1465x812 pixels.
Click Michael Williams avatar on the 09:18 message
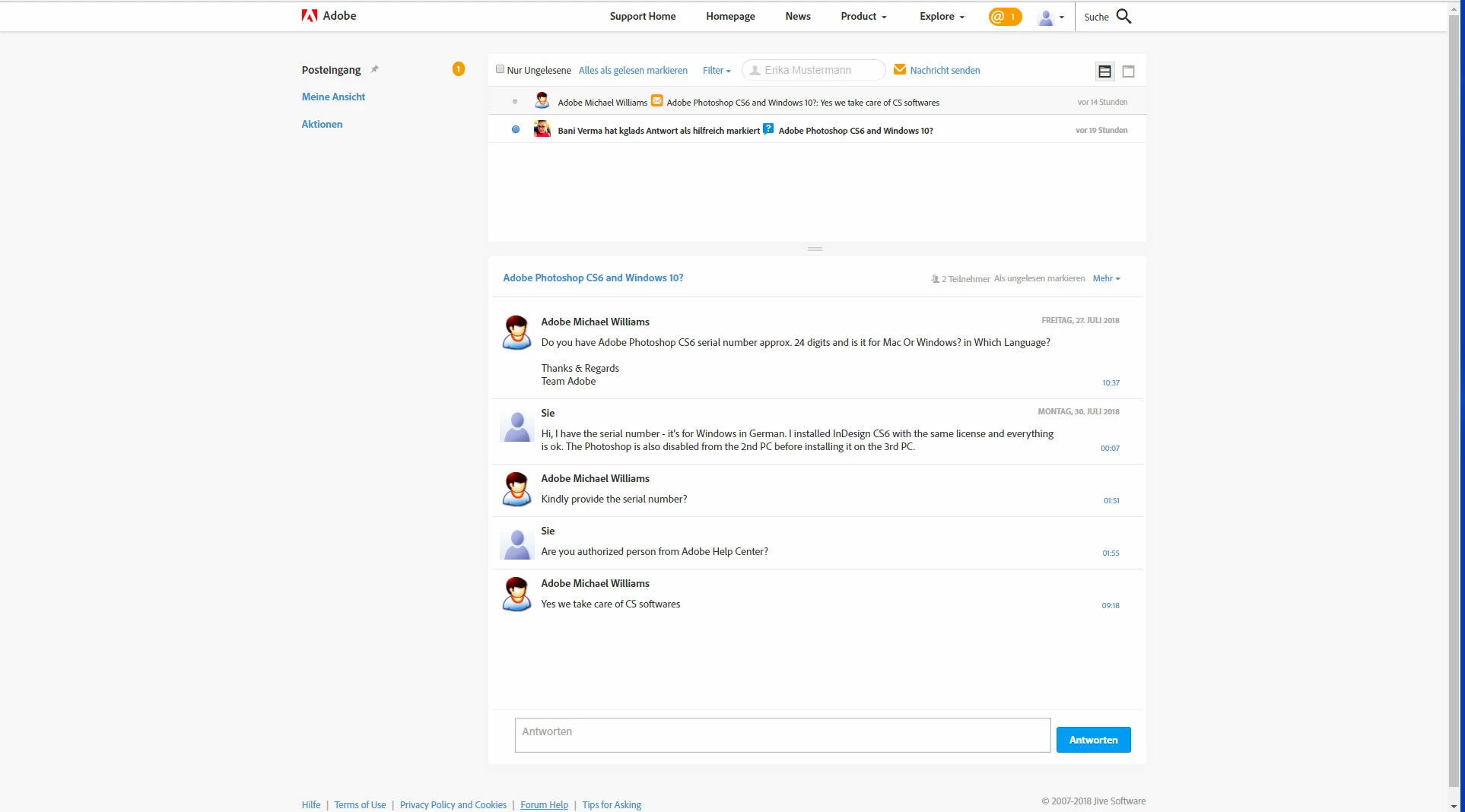pyautogui.click(x=516, y=594)
